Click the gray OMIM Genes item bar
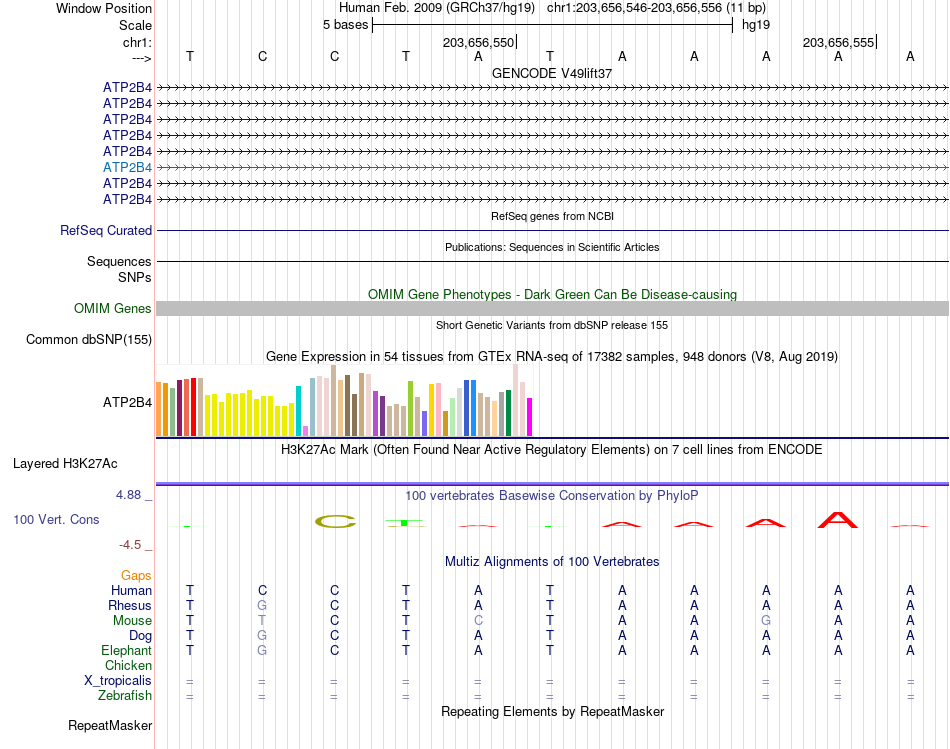This screenshot has width=950, height=749. coord(552,308)
